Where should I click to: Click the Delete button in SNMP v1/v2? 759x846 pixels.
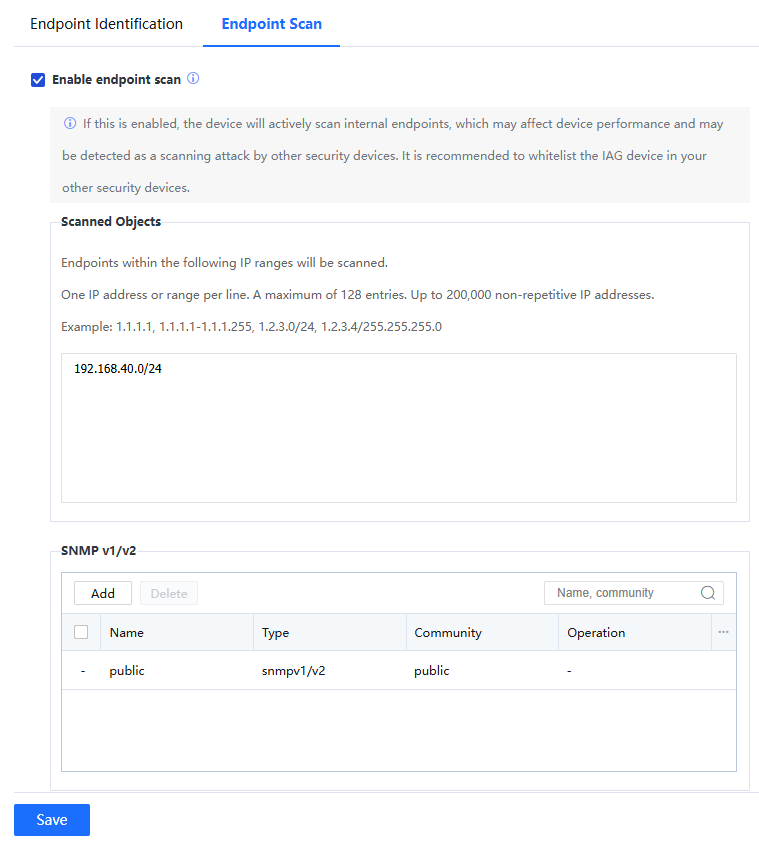(x=169, y=593)
